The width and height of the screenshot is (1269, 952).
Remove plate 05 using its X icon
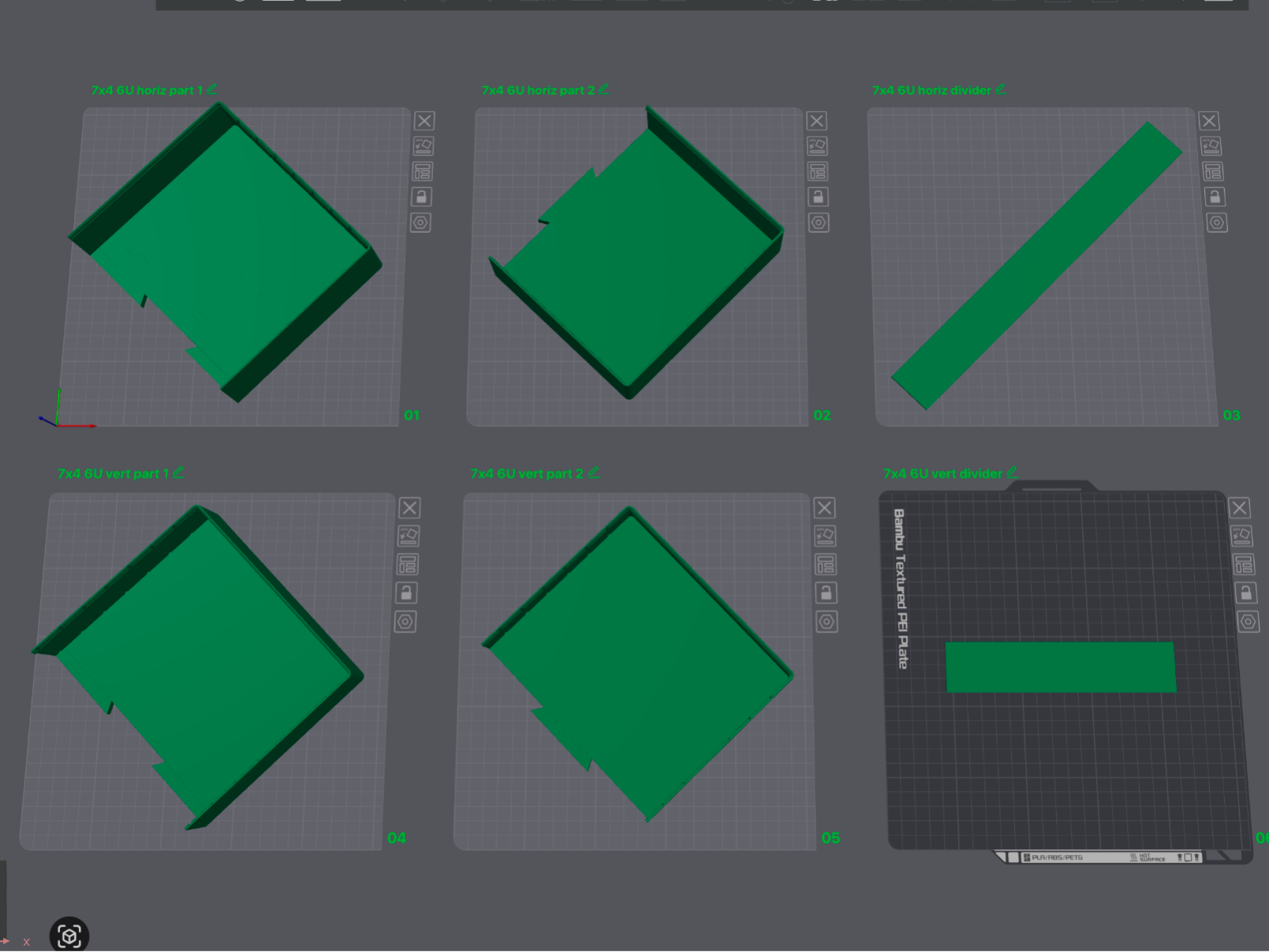(824, 508)
